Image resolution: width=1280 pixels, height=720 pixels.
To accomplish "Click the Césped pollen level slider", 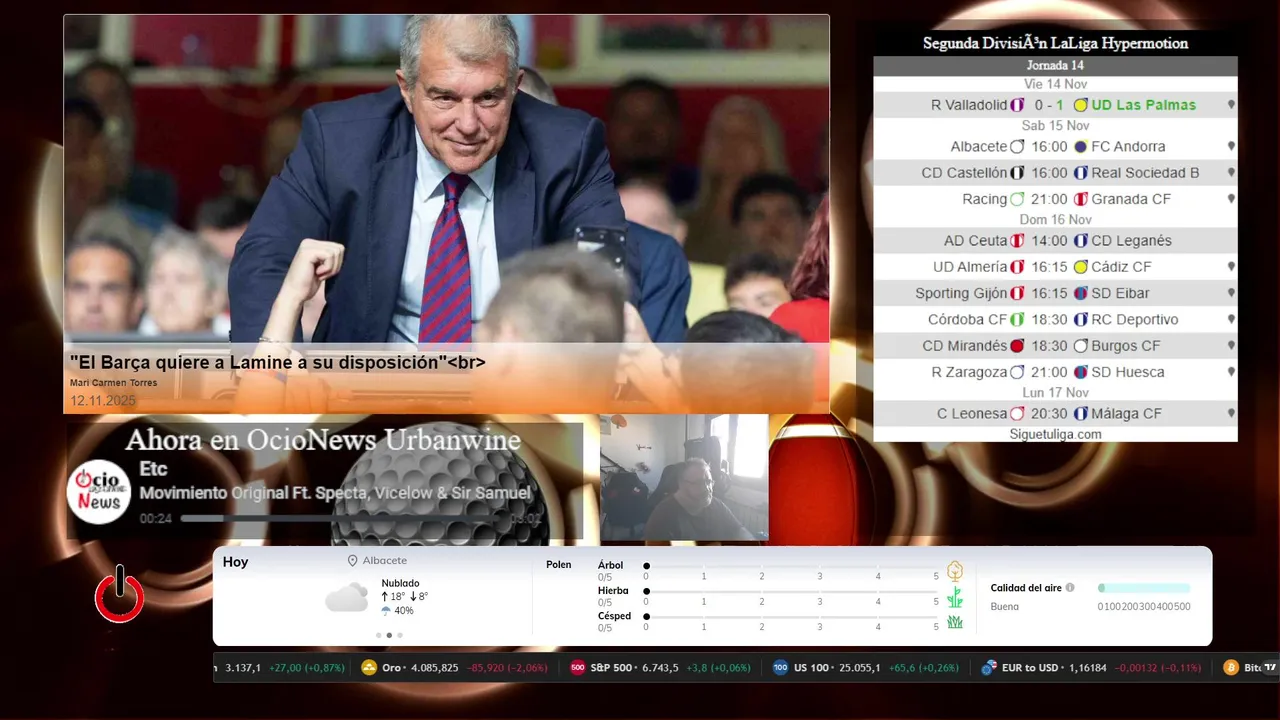I will pyautogui.click(x=791, y=616).
